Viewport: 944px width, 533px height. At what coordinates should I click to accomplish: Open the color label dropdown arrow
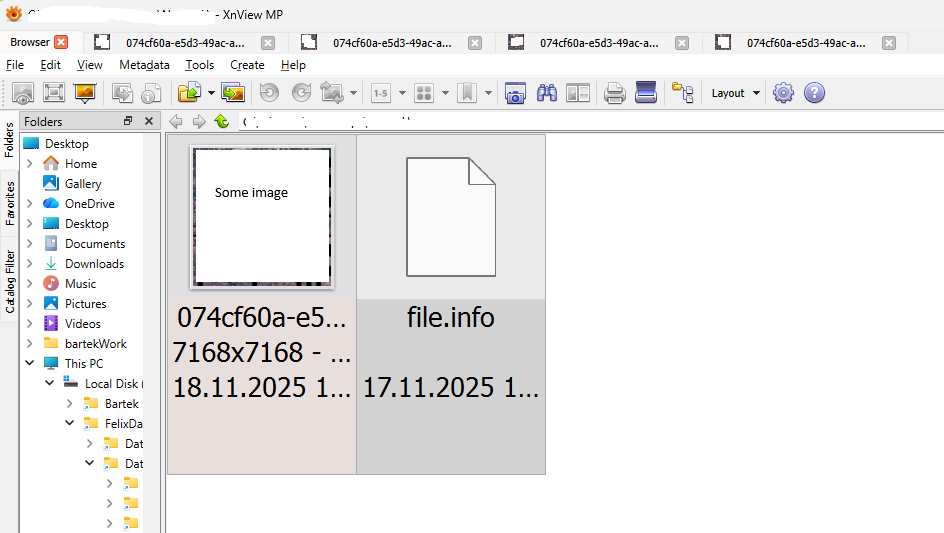pos(446,93)
